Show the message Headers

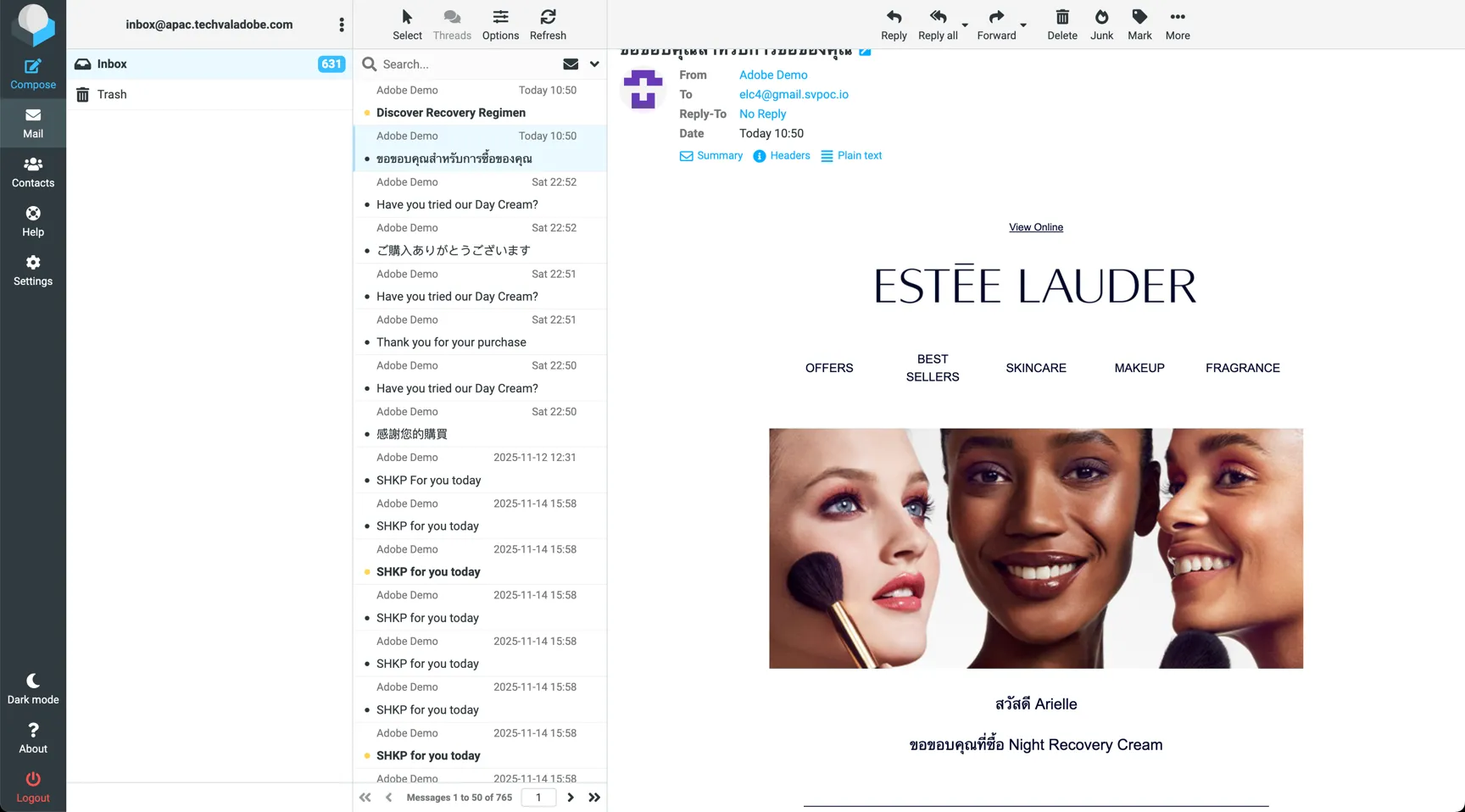point(781,155)
